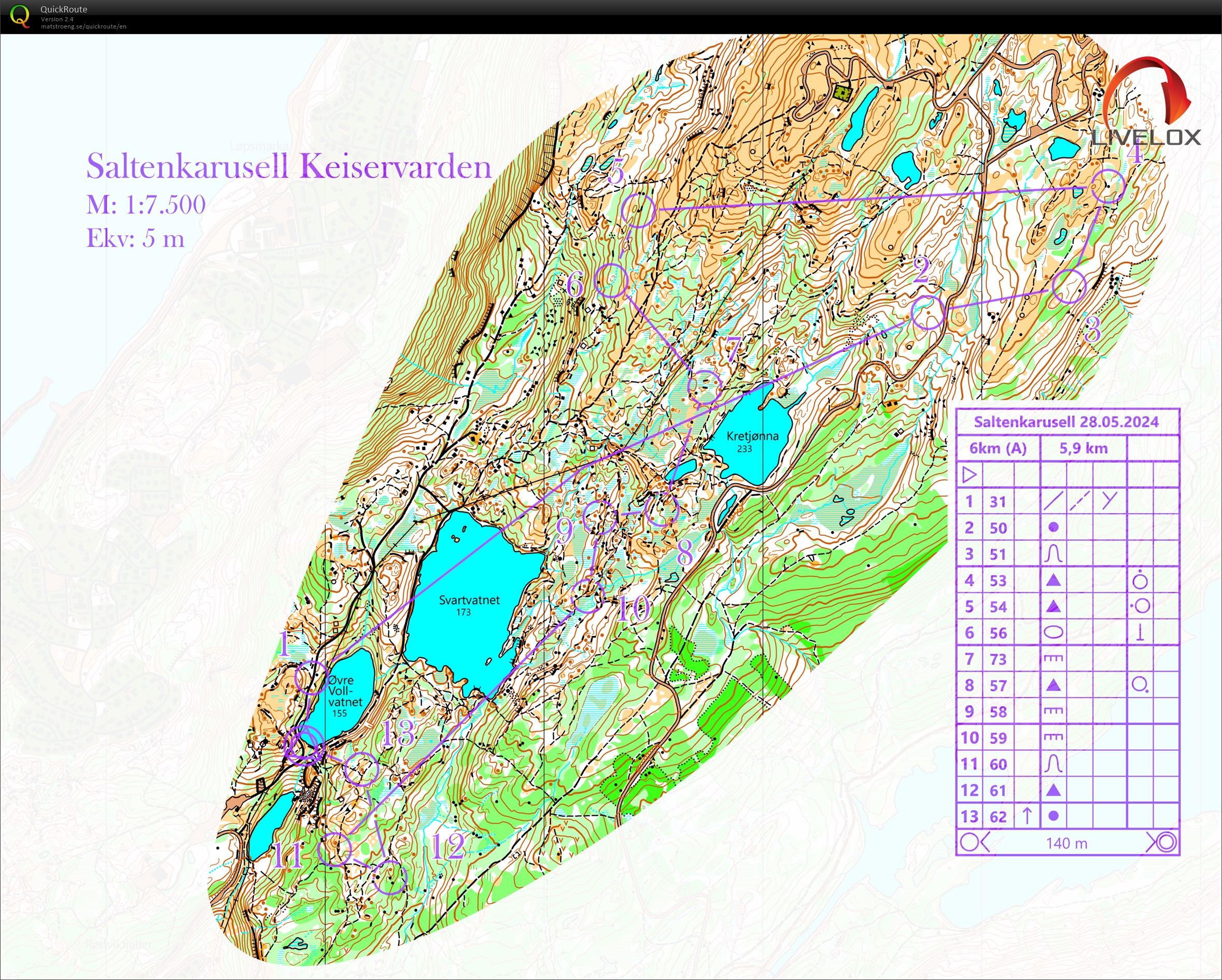The image size is (1222, 980).
Task: Click the 'M: 1:7.500' scale text
Action: pos(146,205)
